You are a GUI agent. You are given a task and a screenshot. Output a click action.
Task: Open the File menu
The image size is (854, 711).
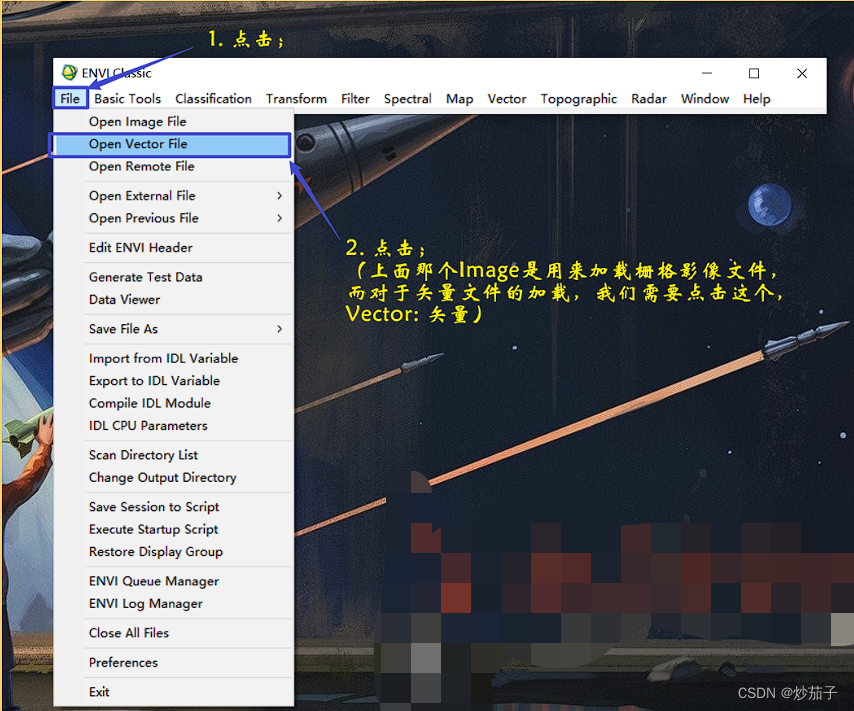coord(70,99)
